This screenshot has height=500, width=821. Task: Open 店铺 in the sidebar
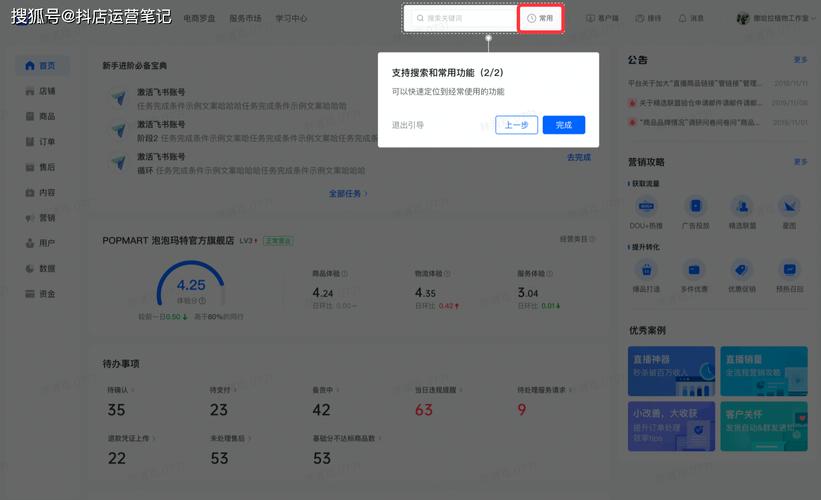40,91
